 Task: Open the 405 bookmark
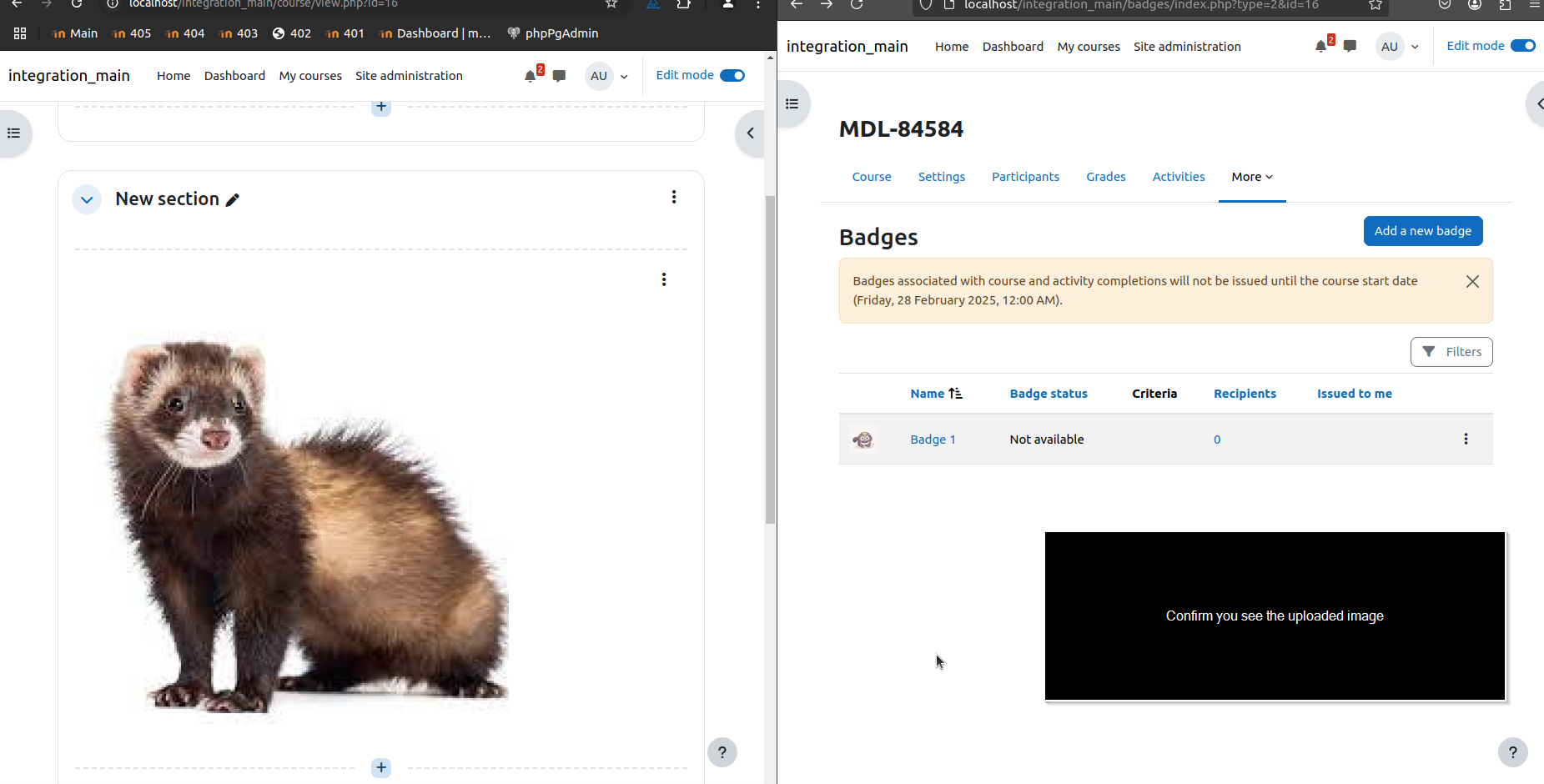tap(132, 33)
